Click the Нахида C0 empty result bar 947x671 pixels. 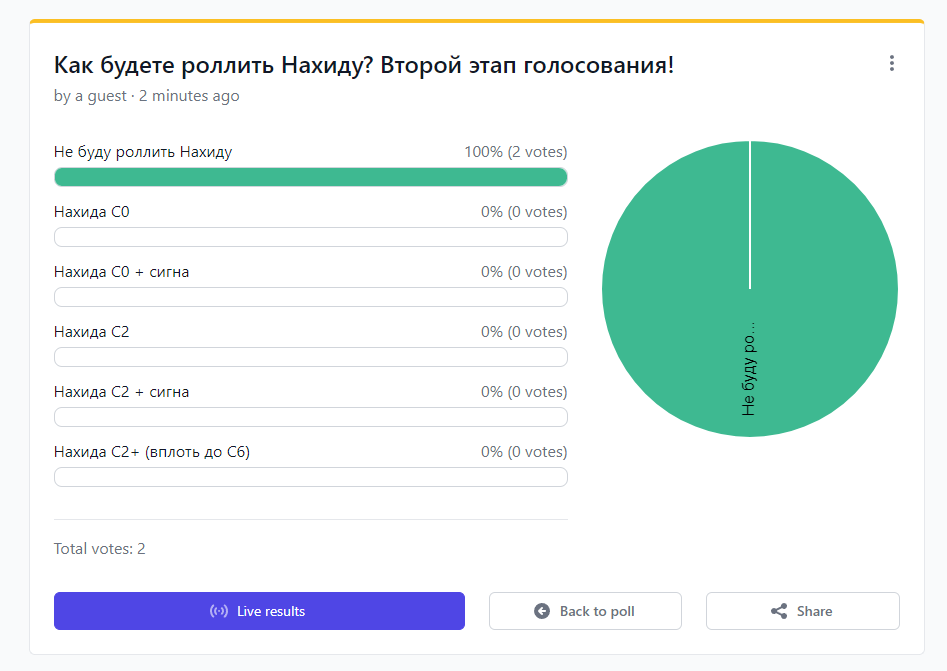[x=310, y=237]
